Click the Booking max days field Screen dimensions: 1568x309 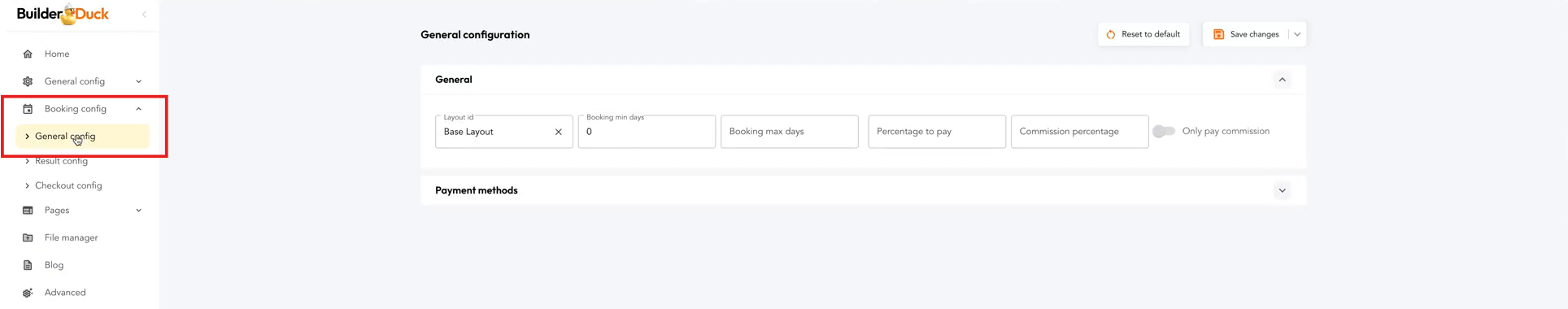coord(790,132)
